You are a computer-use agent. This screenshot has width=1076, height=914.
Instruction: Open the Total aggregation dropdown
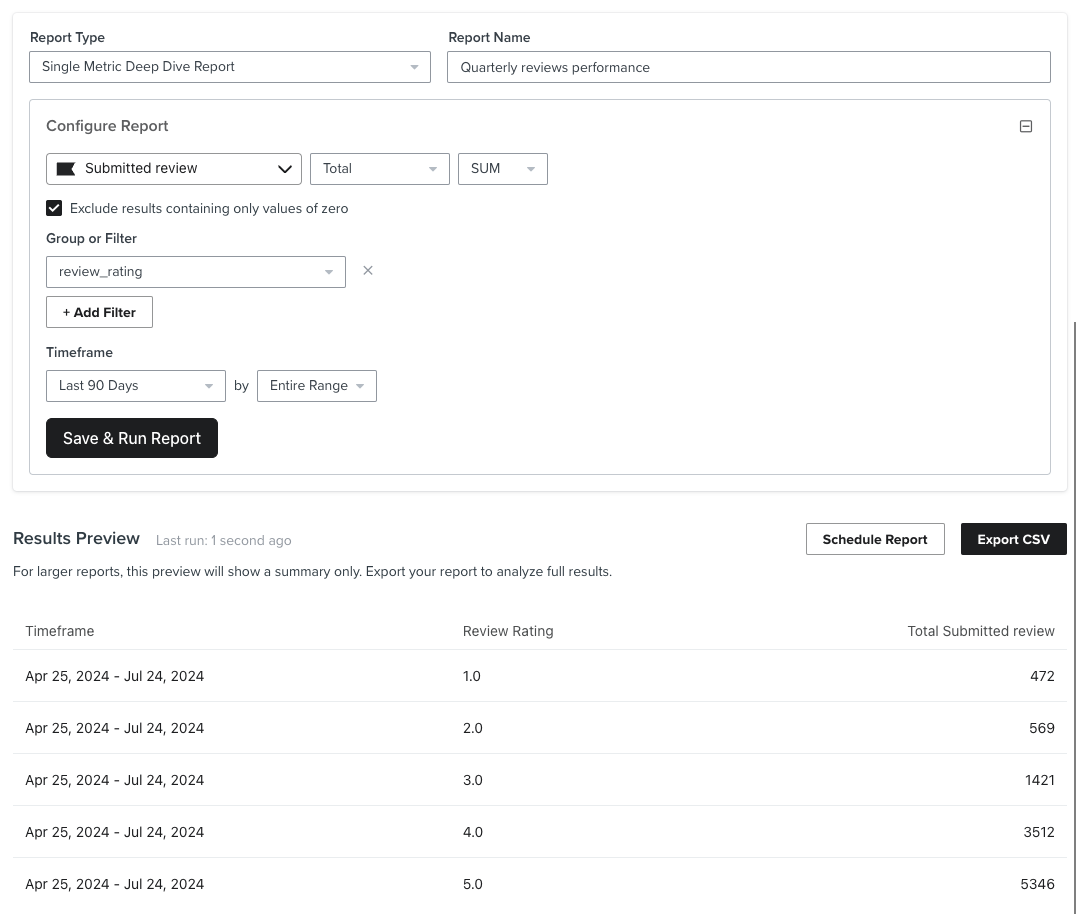tap(432, 168)
